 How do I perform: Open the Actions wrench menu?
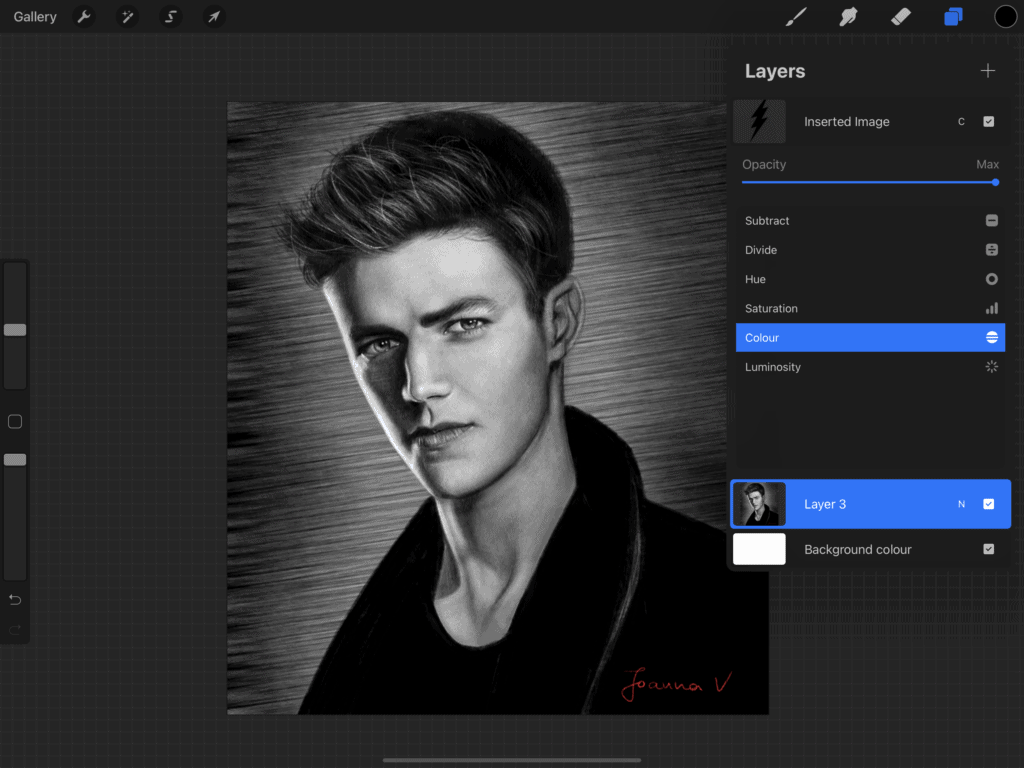tap(85, 17)
